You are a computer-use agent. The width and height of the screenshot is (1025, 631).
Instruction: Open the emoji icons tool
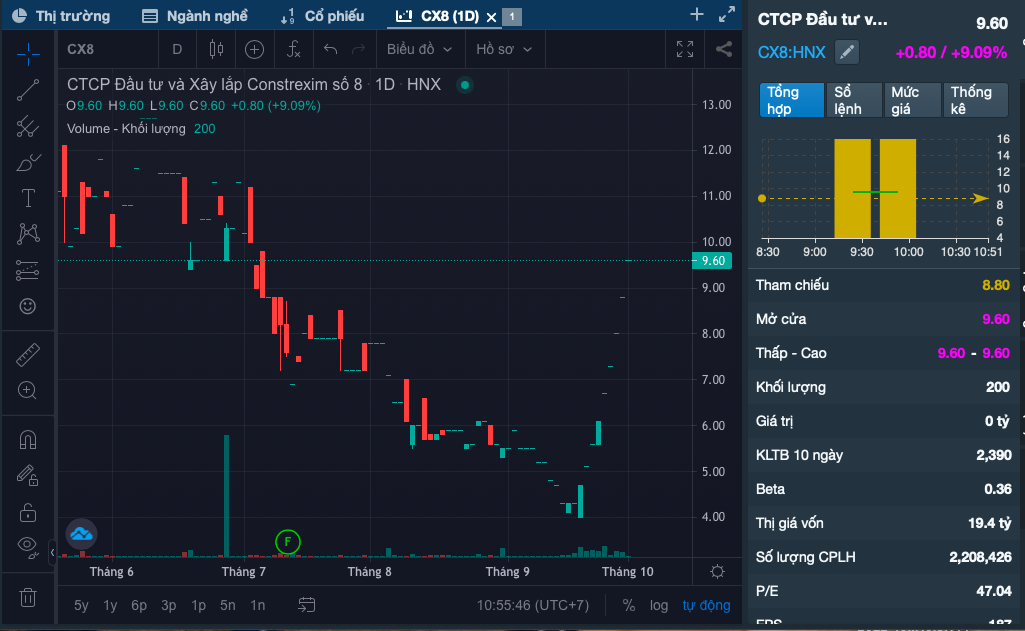[x=27, y=306]
